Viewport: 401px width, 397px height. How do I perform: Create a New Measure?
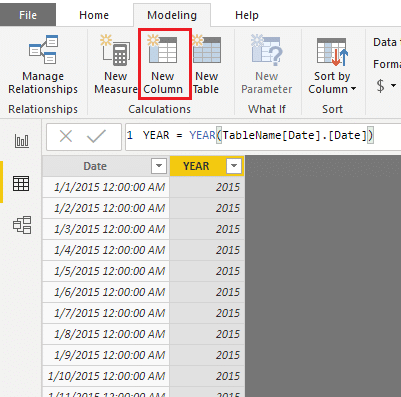click(116, 64)
